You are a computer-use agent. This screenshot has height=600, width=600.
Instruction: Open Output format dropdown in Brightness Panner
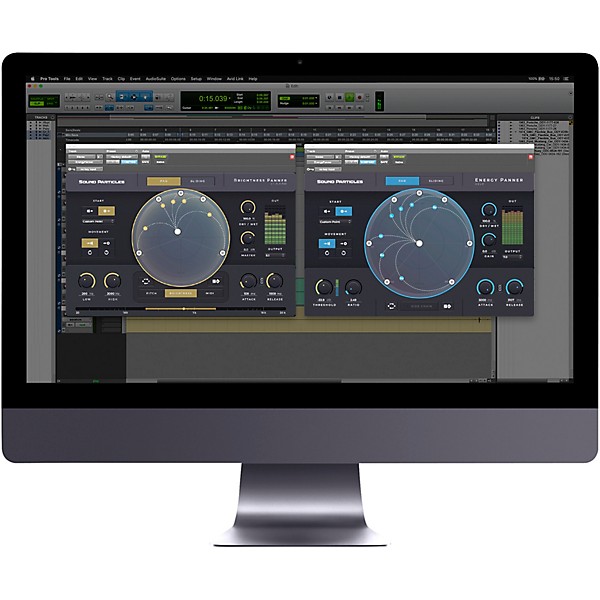pyautogui.click(x=275, y=255)
